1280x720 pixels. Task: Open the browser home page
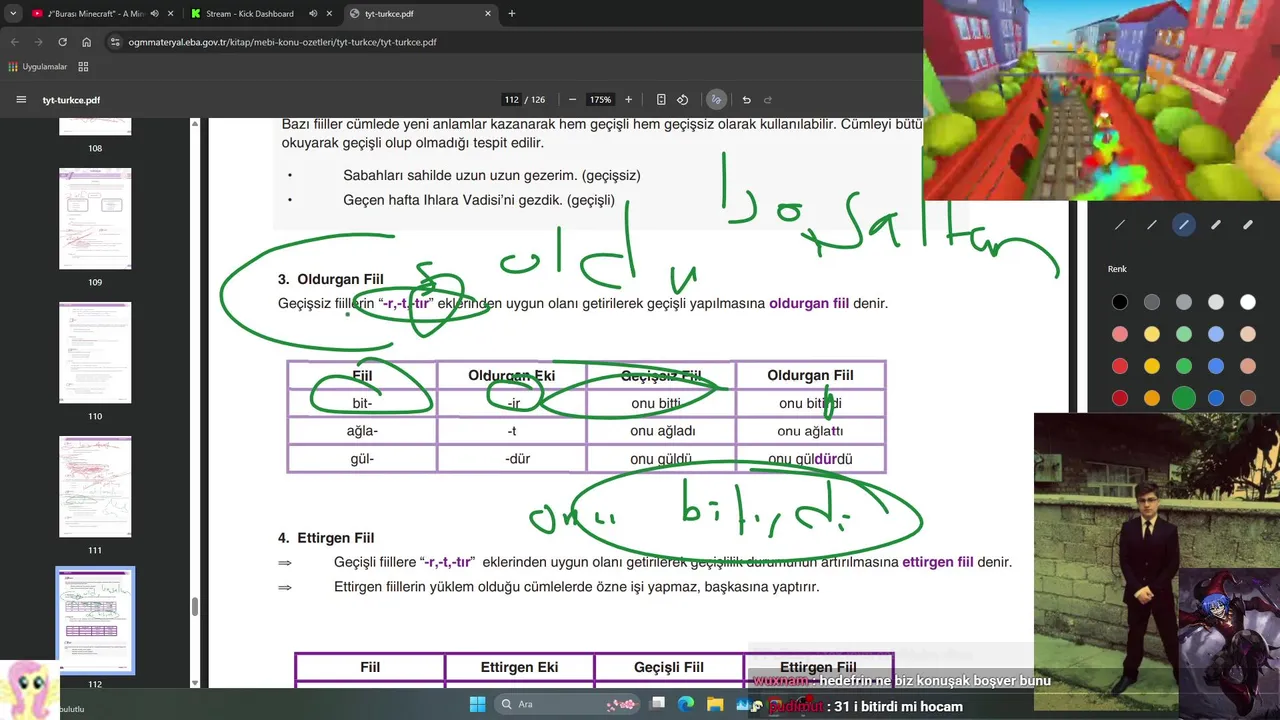[87, 42]
